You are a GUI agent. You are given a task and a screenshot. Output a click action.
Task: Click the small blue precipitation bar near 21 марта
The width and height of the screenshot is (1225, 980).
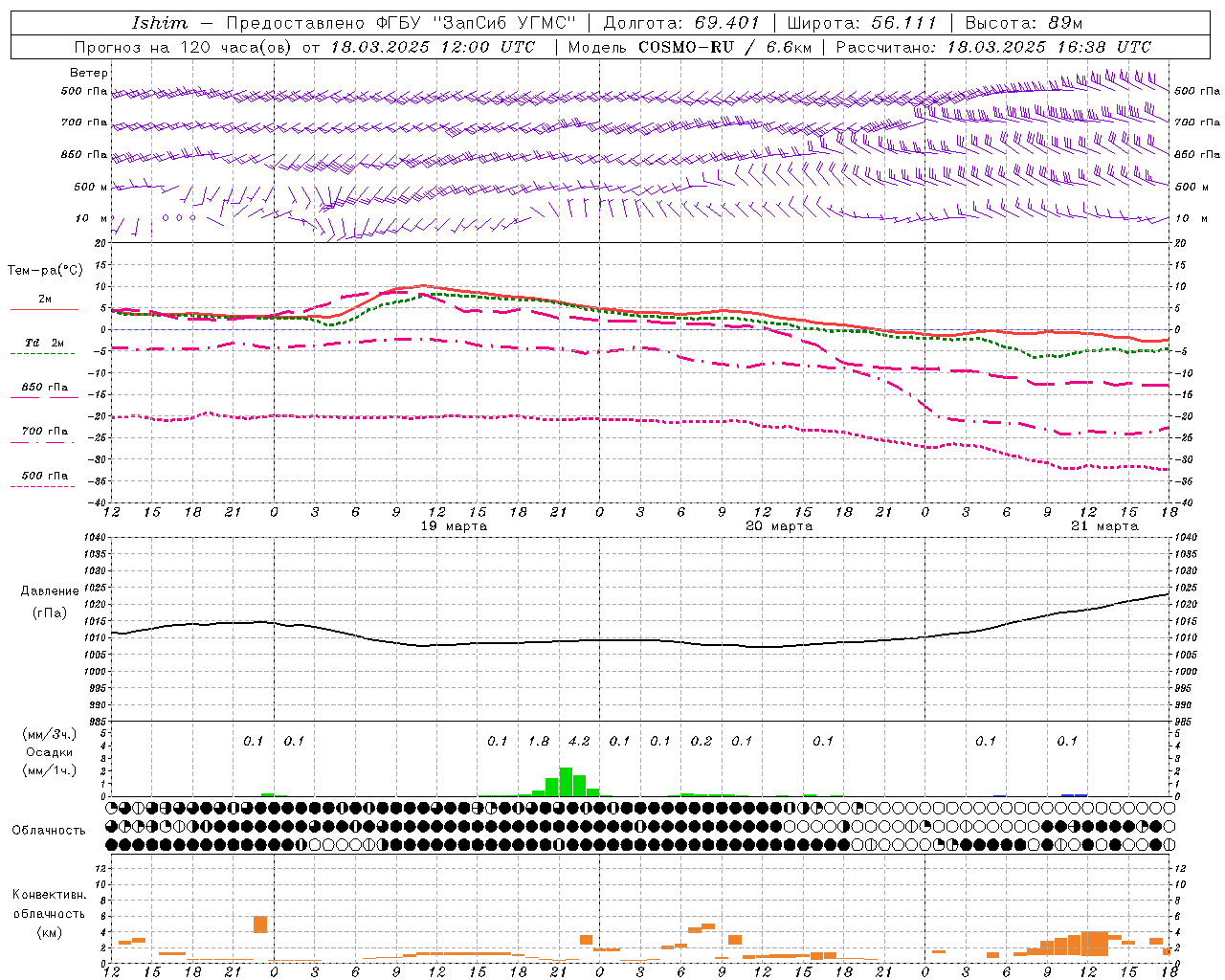1074,795
